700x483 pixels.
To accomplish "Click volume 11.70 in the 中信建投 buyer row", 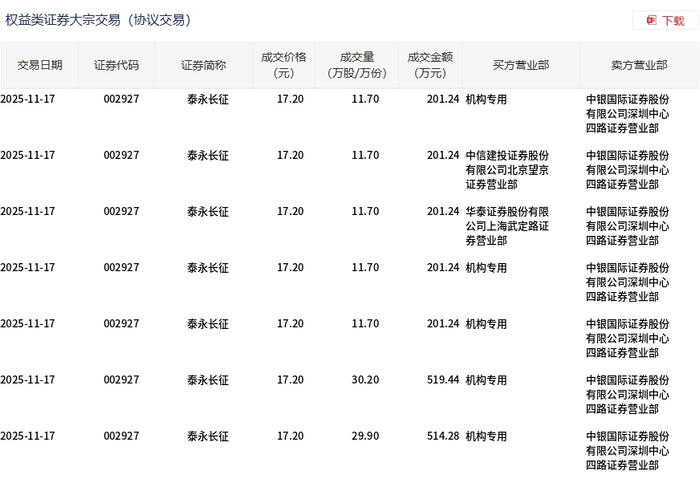I will (x=365, y=155).
